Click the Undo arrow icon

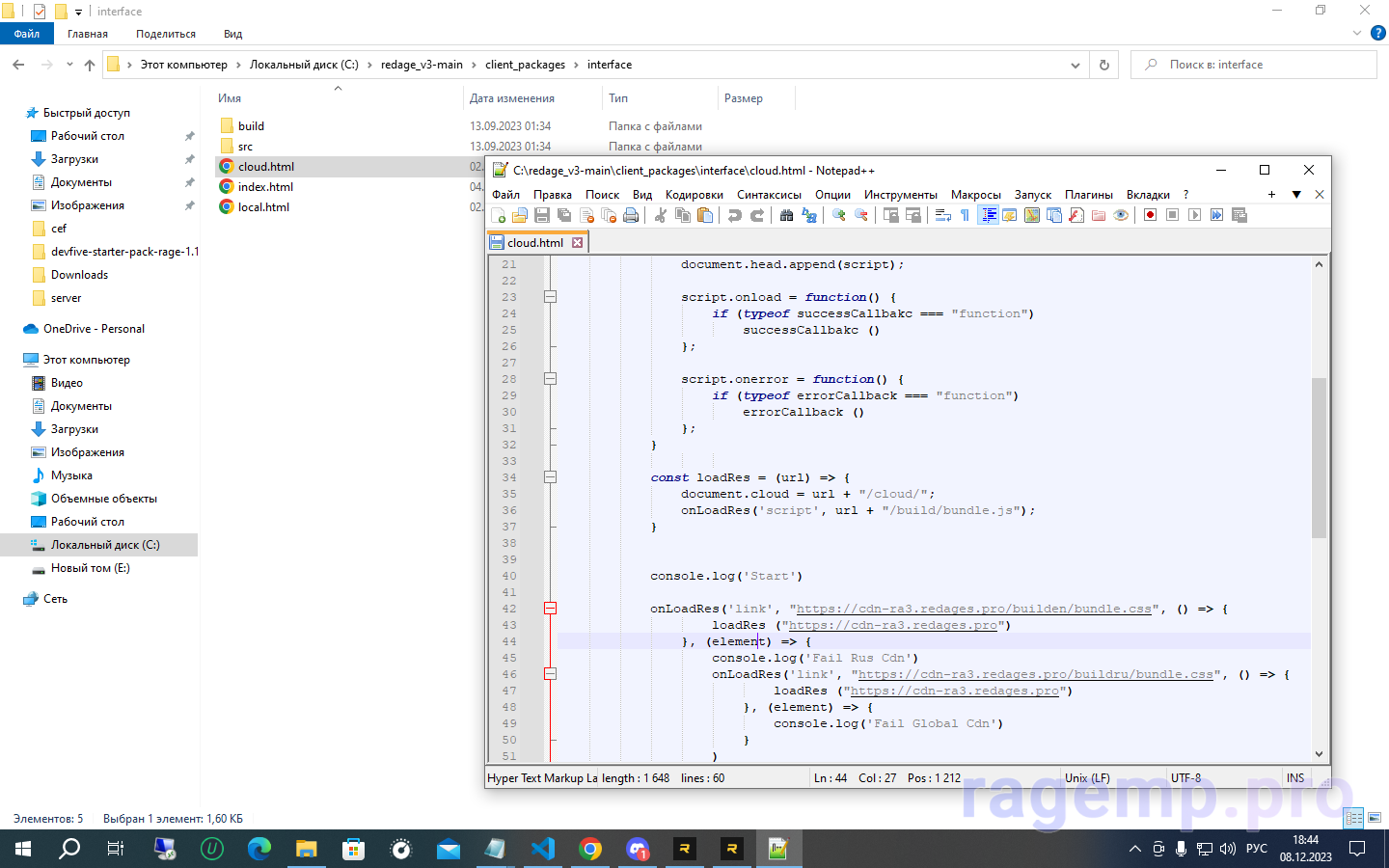(735, 215)
